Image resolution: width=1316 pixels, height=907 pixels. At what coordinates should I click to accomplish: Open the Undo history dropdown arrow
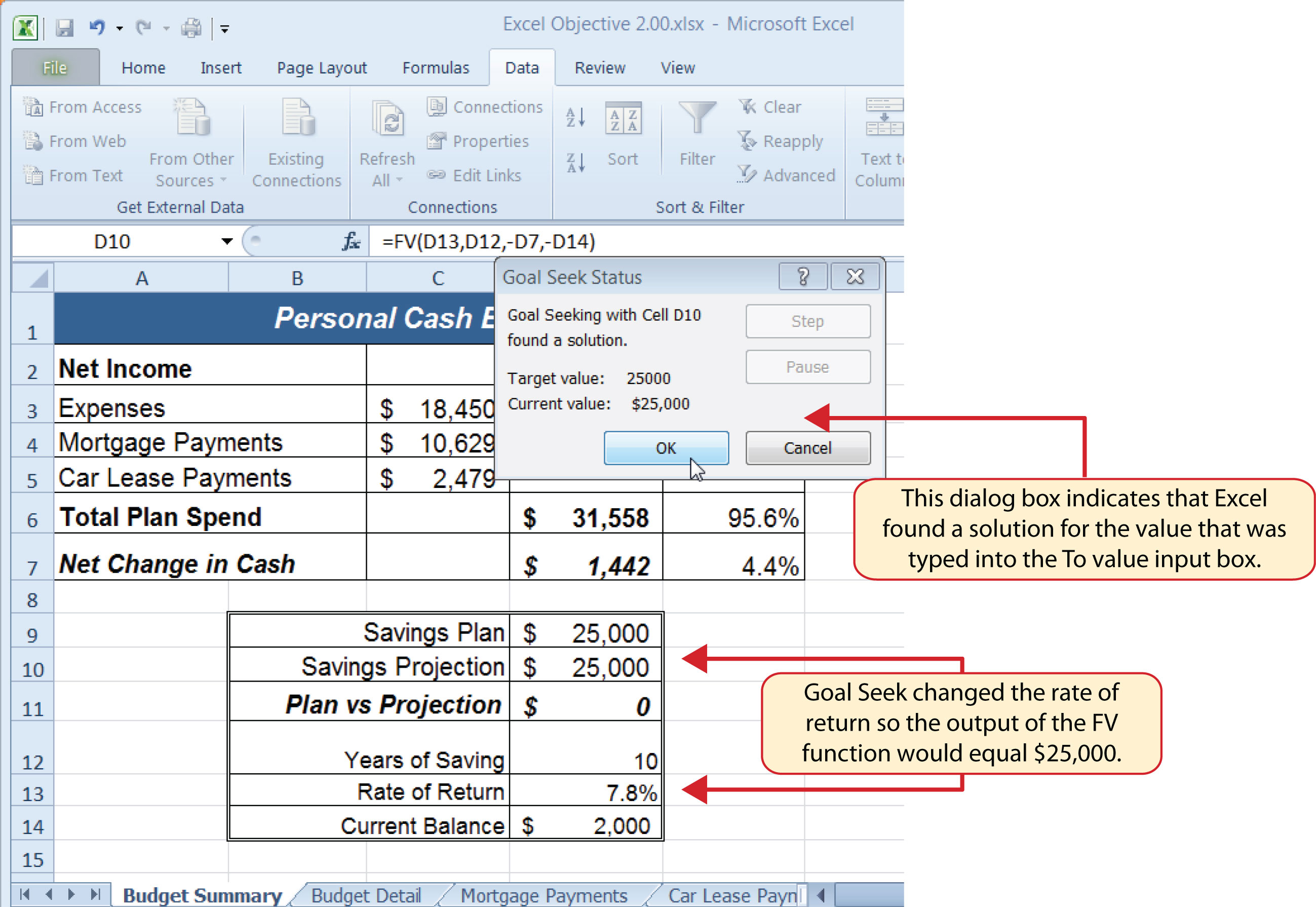(x=119, y=28)
